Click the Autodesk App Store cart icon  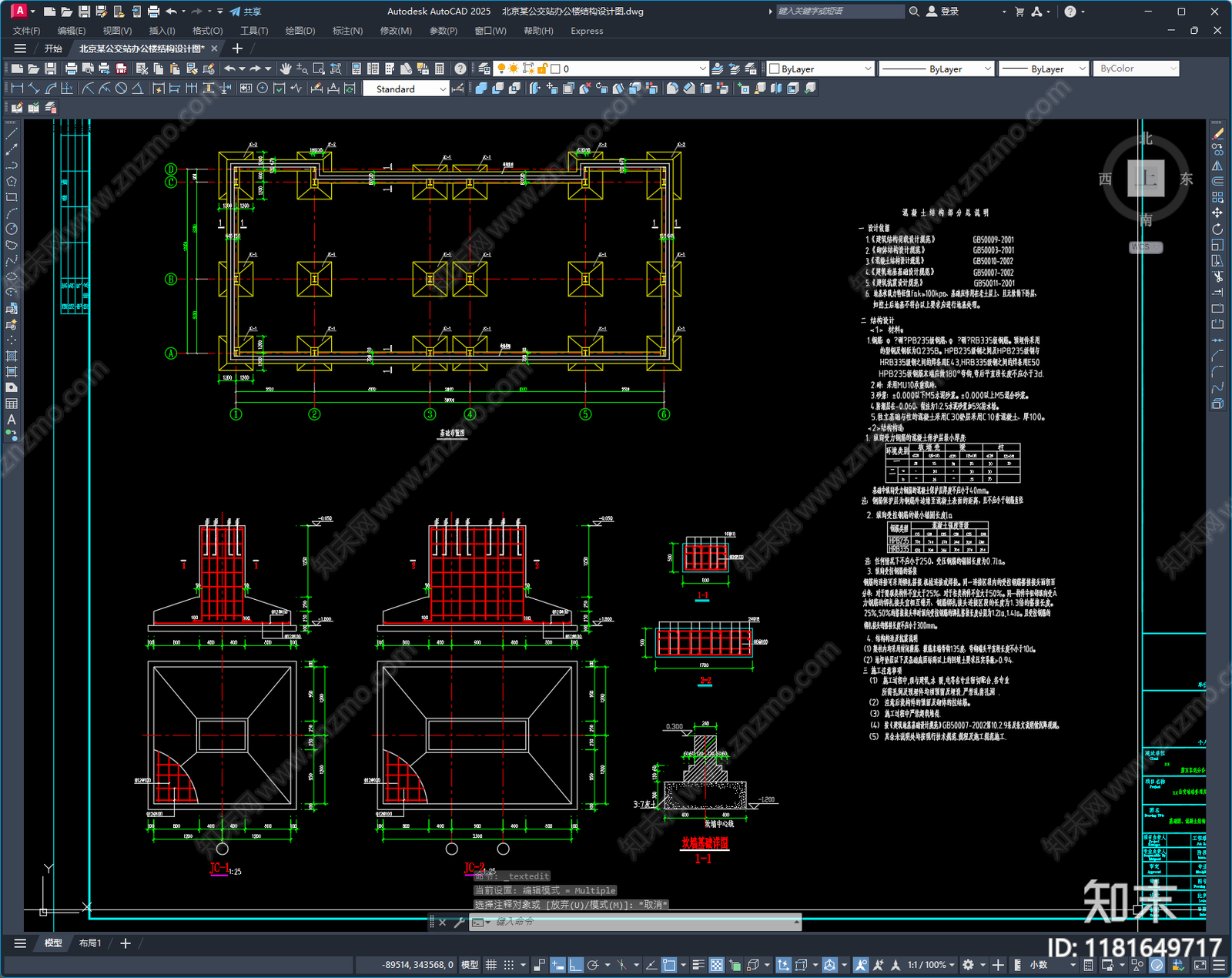point(1019,12)
